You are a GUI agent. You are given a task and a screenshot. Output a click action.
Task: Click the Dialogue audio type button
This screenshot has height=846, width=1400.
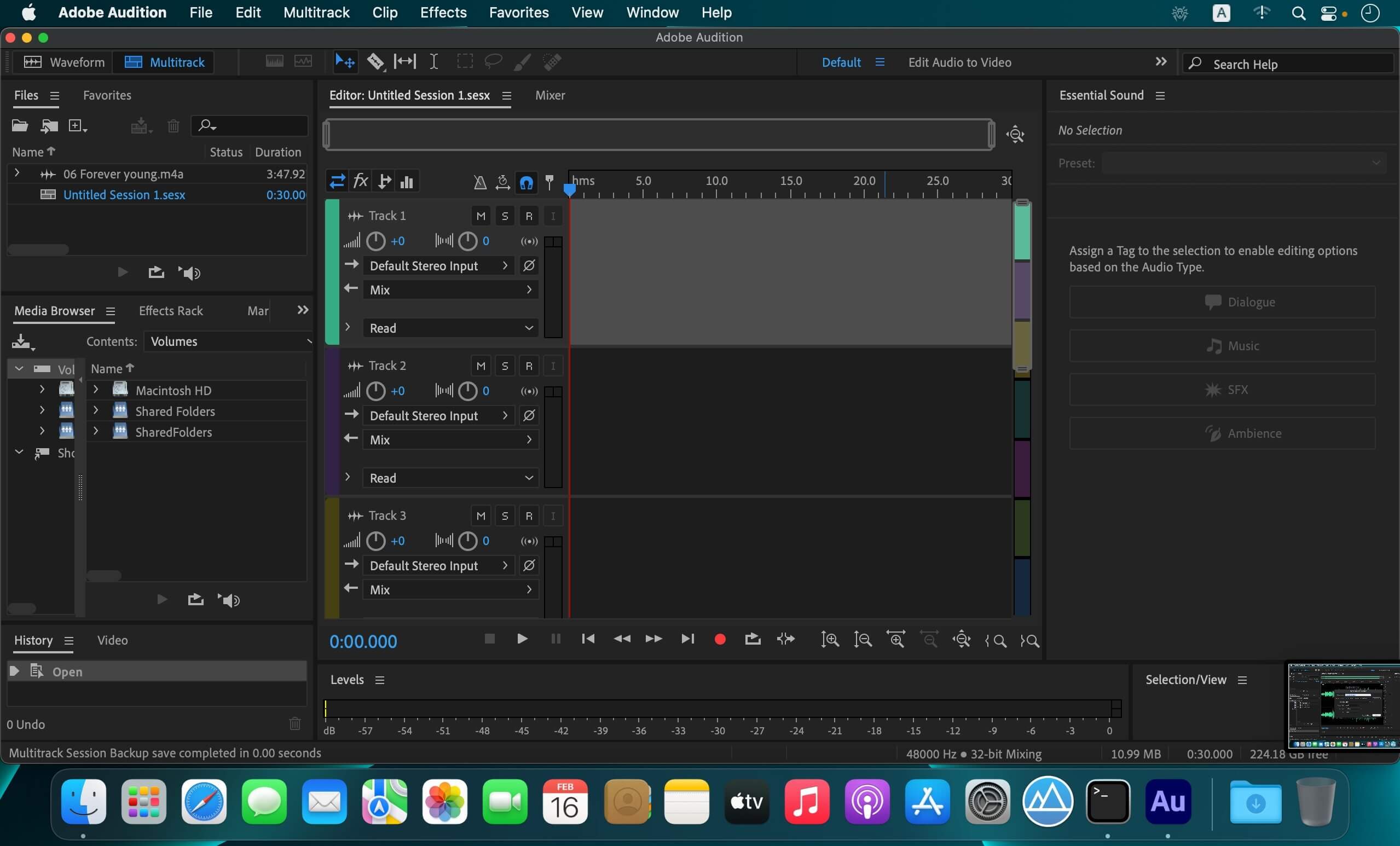pos(1222,302)
